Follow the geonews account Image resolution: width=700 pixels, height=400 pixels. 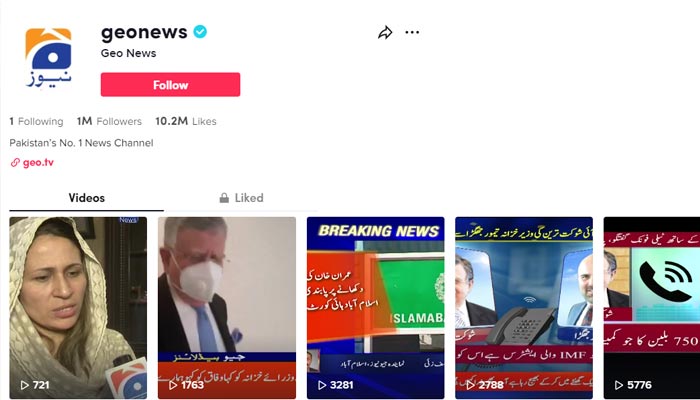click(x=170, y=84)
